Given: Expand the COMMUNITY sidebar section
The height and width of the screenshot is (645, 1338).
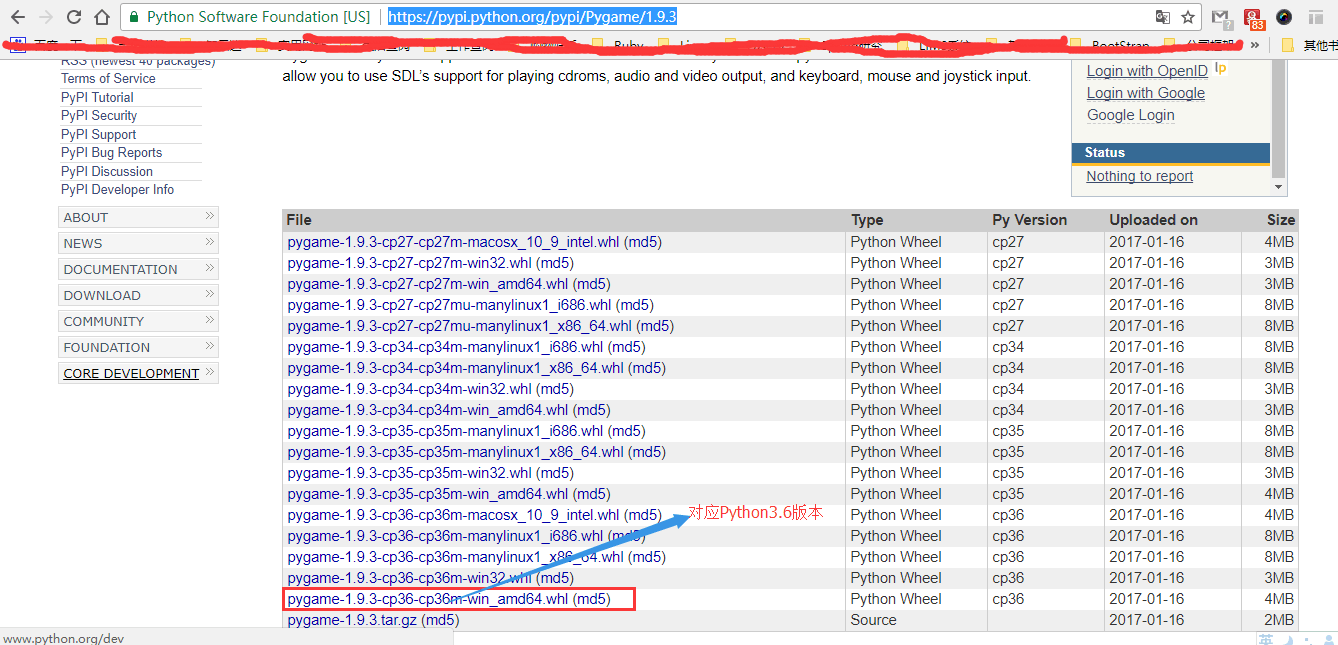Looking at the screenshot, I should point(139,321).
